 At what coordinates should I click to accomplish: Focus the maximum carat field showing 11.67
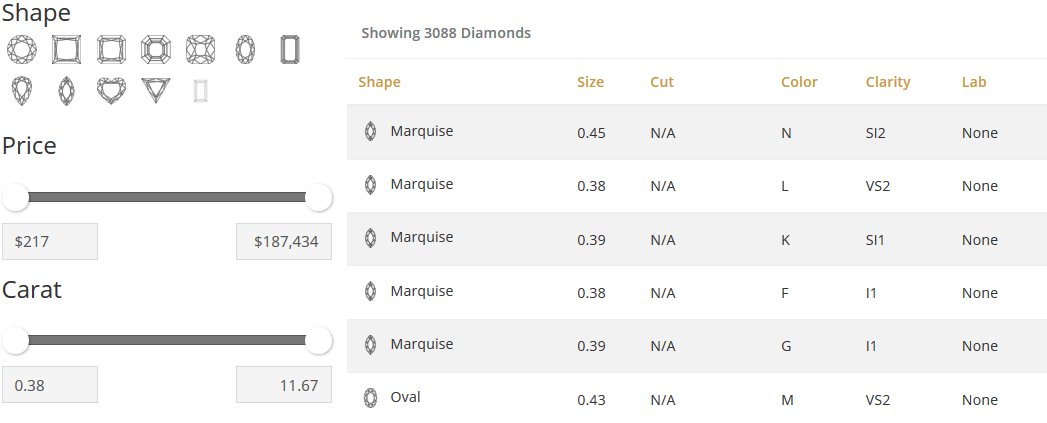pos(284,385)
